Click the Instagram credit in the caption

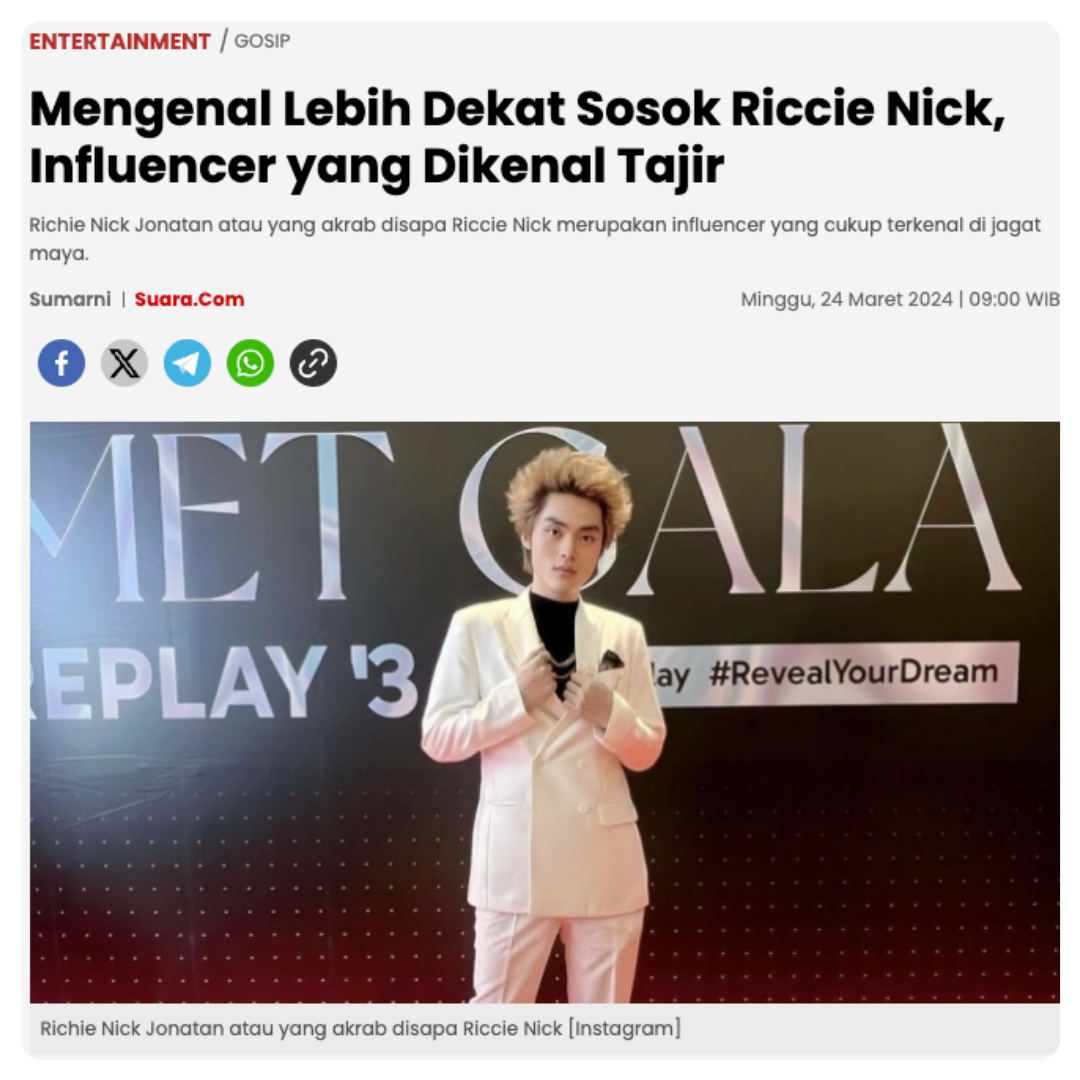pos(624,1028)
